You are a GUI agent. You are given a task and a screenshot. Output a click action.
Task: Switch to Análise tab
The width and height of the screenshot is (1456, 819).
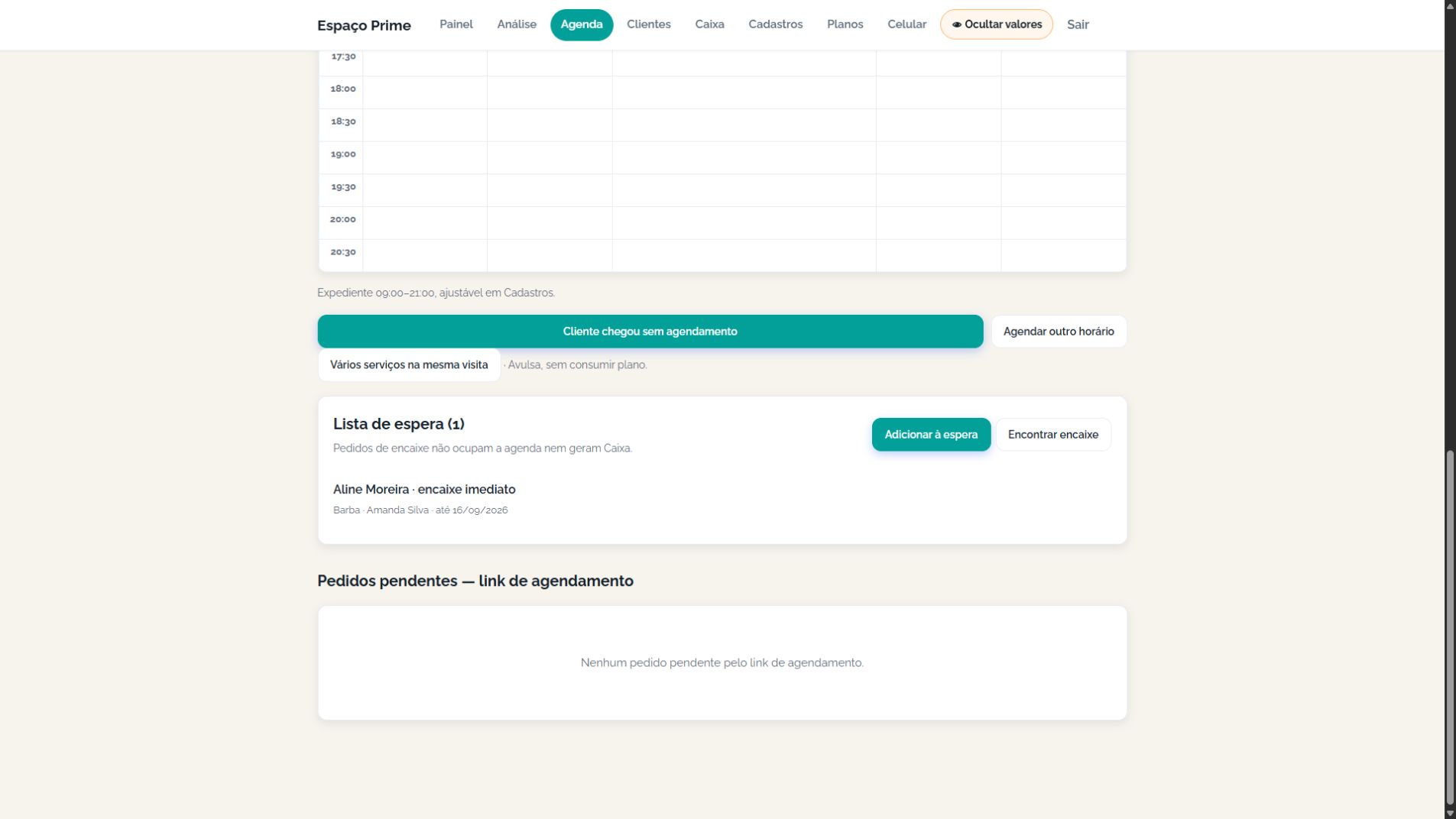click(x=517, y=24)
